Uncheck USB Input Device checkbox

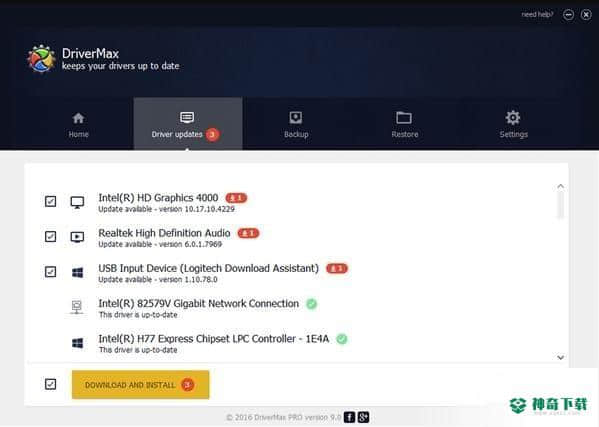coord(50,272)
